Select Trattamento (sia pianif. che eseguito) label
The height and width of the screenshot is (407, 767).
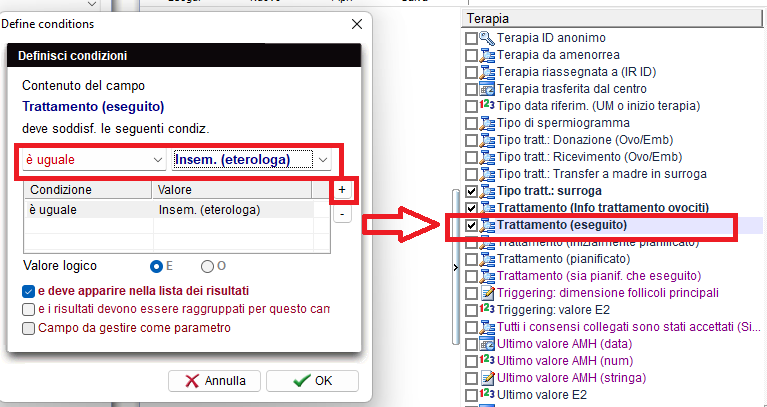pyautogui.click(x=599, y=276)
